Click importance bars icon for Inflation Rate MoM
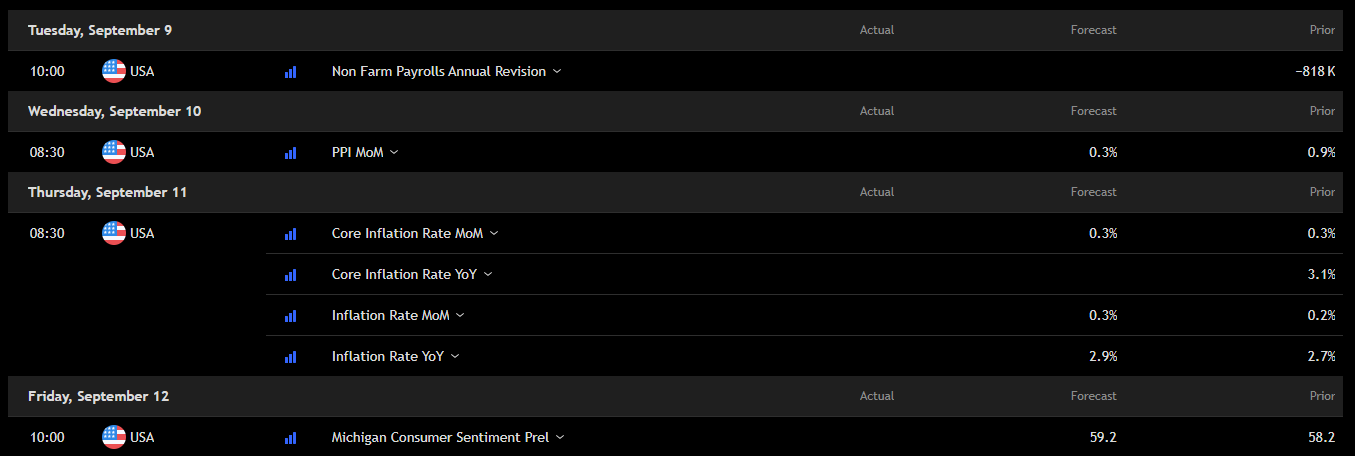The image size is (1355, 456). [291, 316]
